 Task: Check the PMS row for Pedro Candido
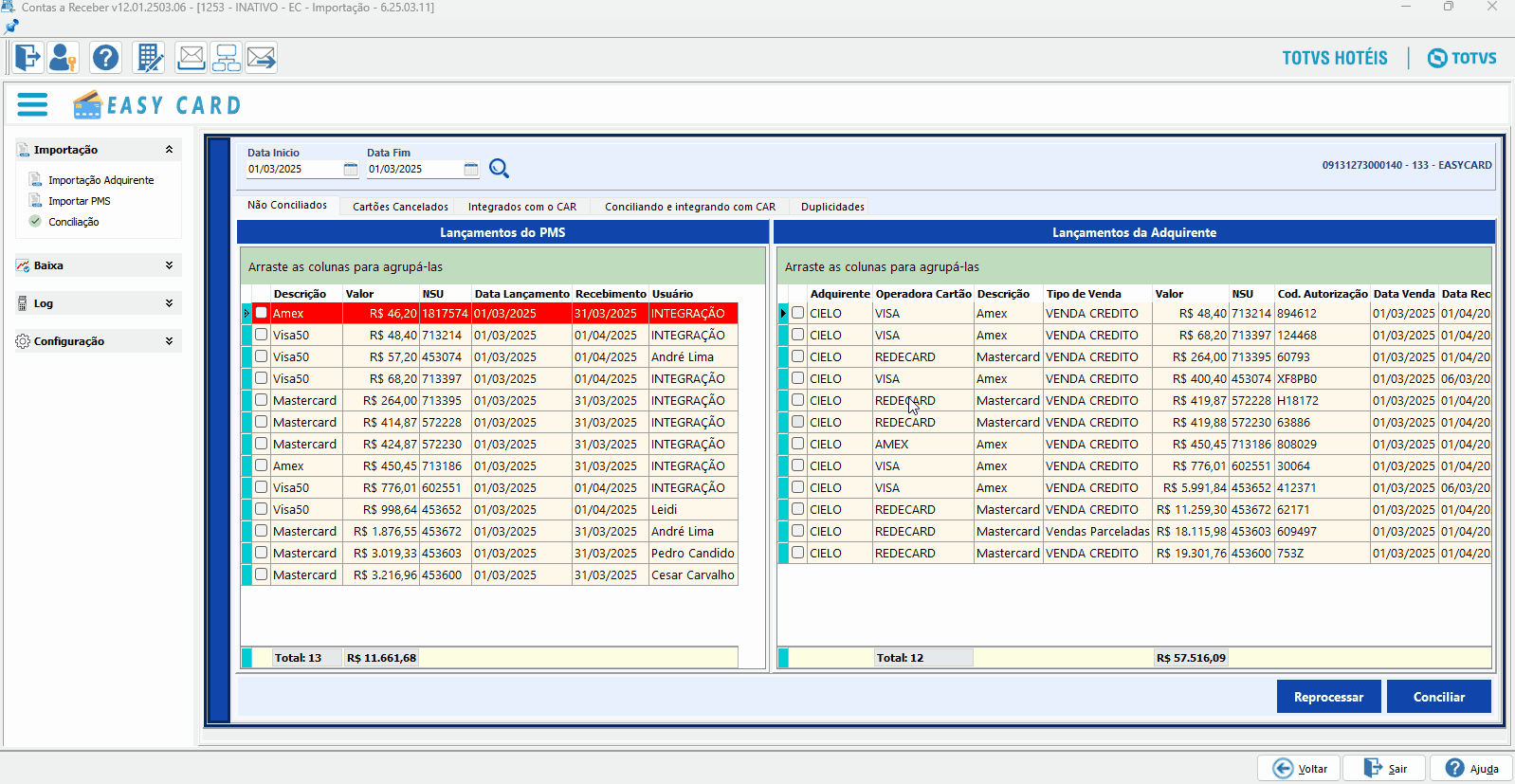pos(261,553)
